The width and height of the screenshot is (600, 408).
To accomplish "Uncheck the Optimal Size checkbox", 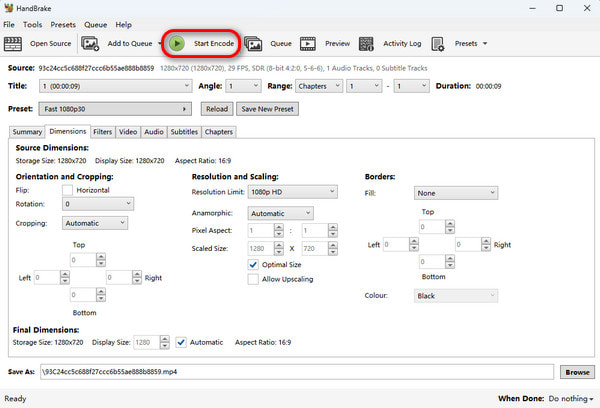I will [253, 264].
